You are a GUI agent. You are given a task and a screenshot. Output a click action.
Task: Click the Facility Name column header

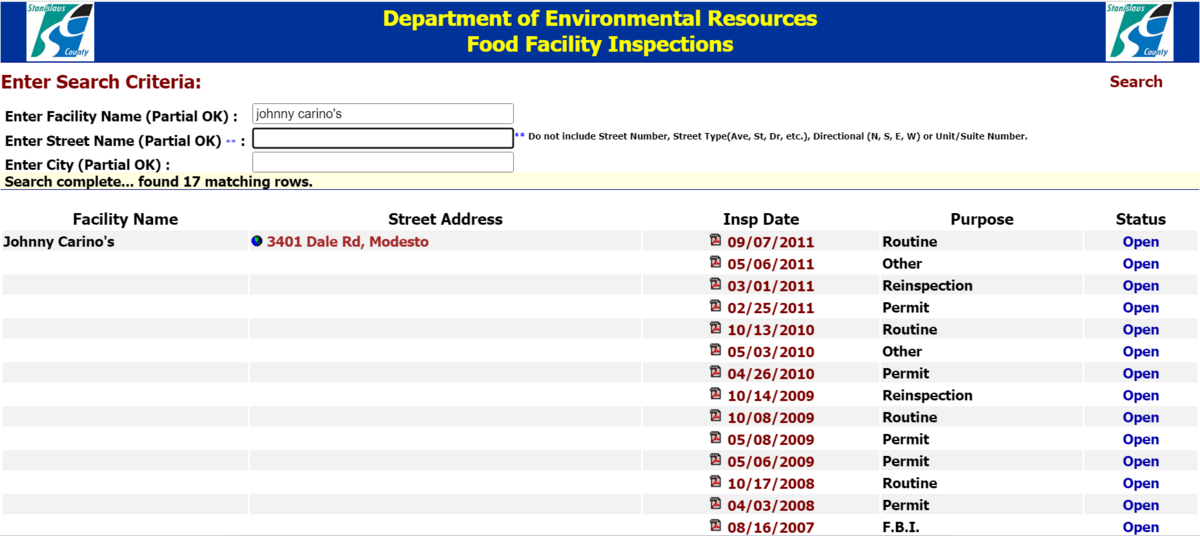tap(125, 219)
